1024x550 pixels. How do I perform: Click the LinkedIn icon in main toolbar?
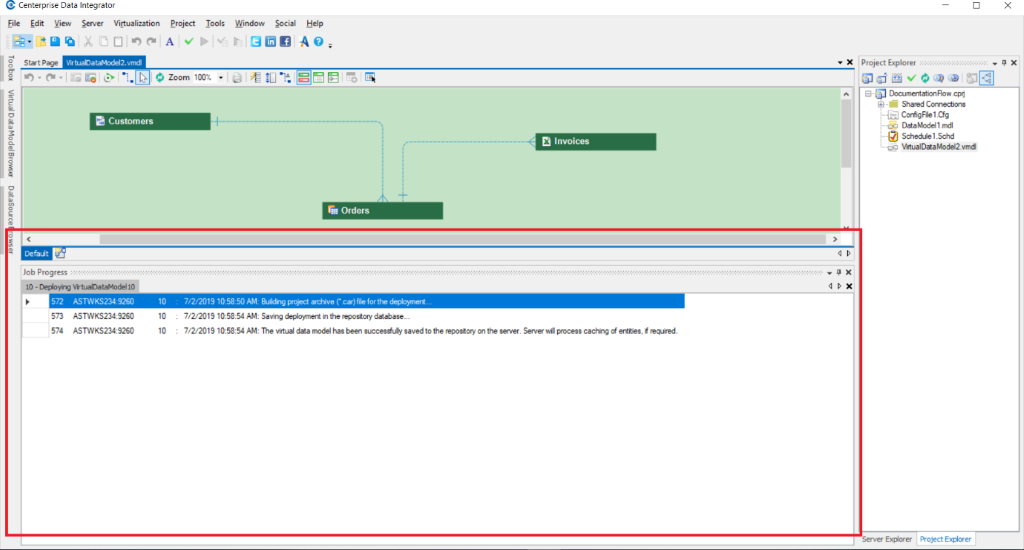coord(271,42)
